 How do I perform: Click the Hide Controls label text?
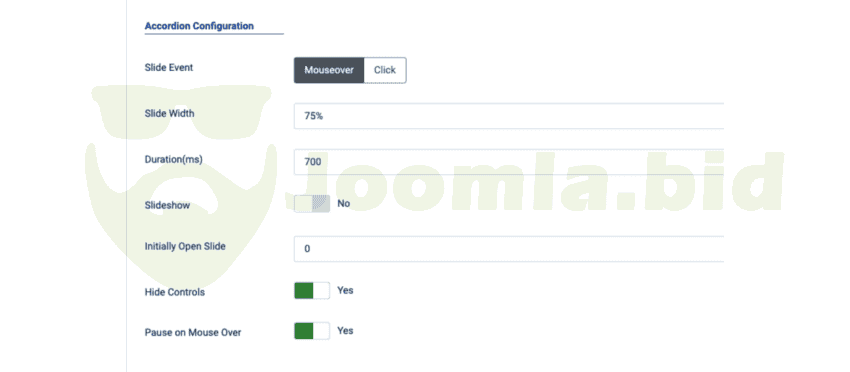coord(175,292)
